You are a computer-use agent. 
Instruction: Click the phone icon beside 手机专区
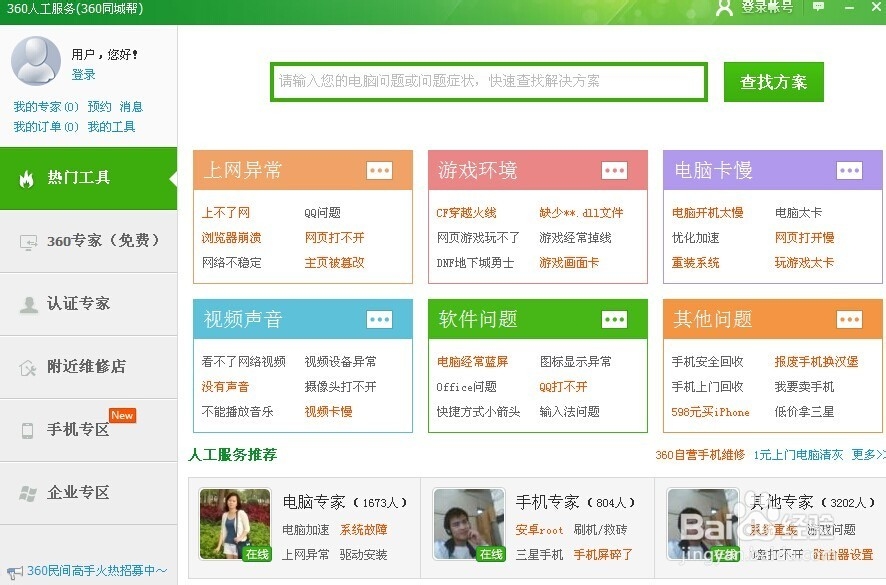pos(27,431)
